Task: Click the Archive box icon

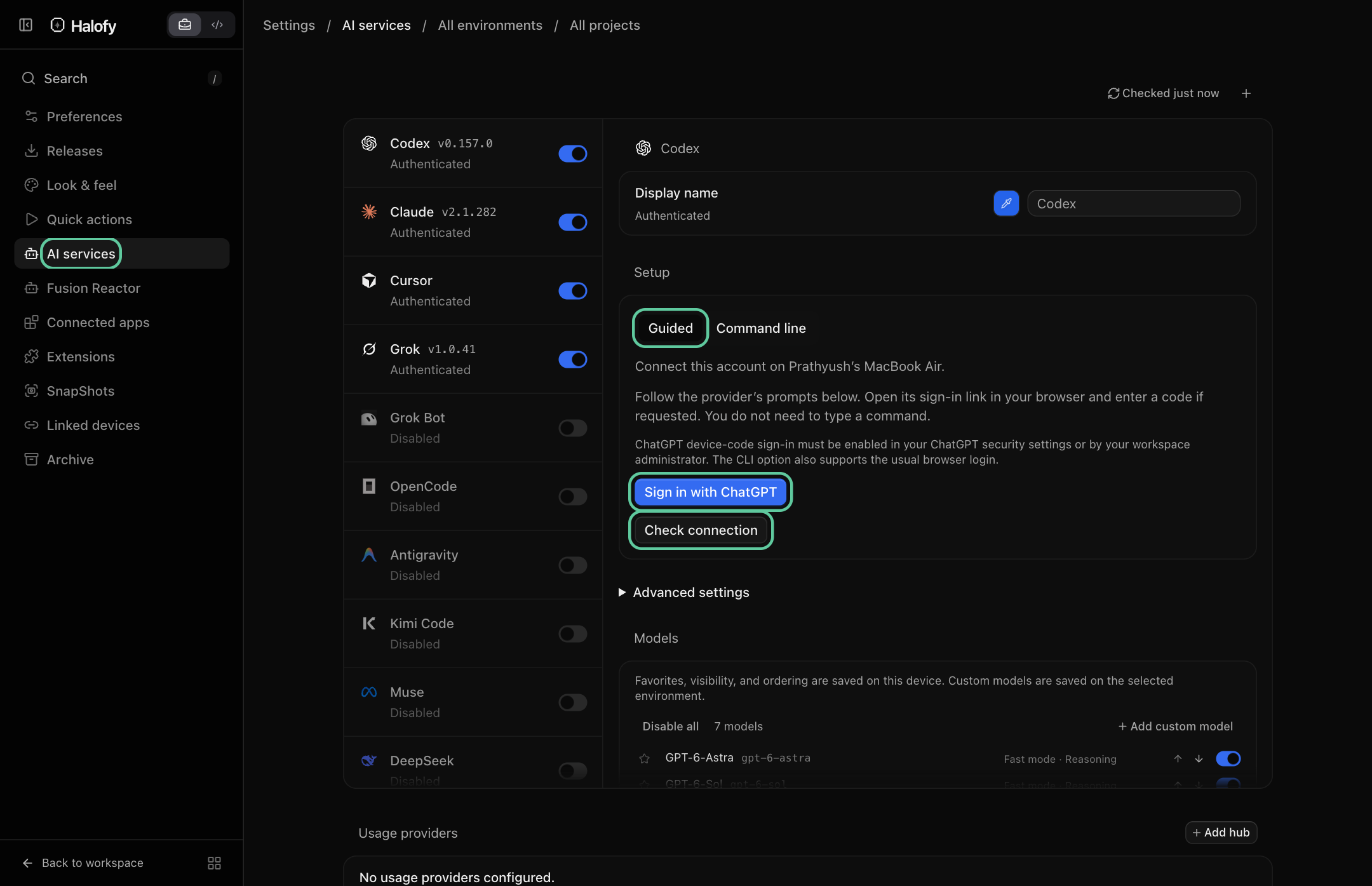Action: click(x=31, y=459)
